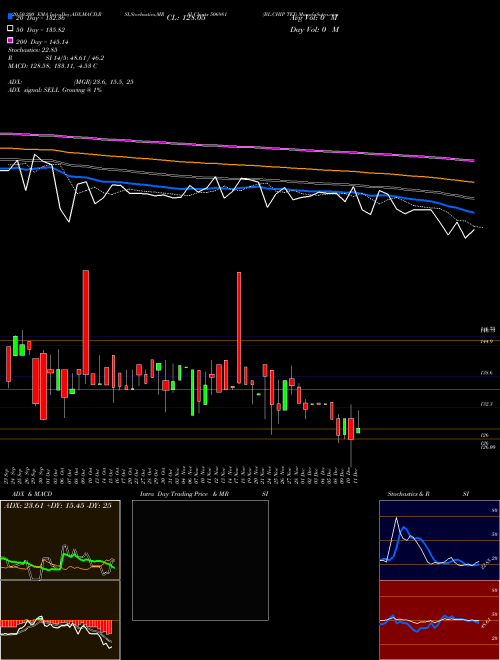Click the magenta 200 Day legend swatch
This screenshot has width=500, height=660.
[x=11, y=40]
